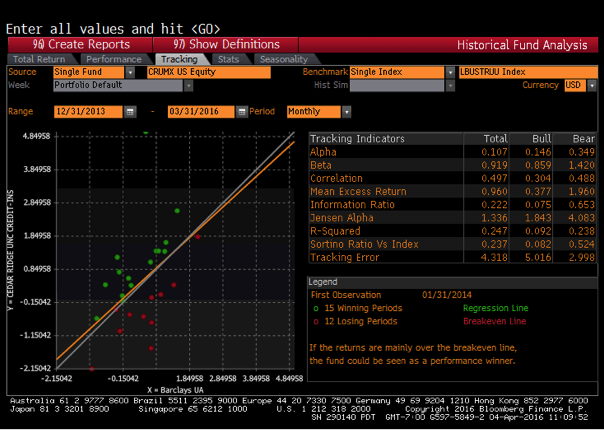Click the Show Definitions button
Image resolution: width=604 pixels, height=430 pixels.
tap(226, 44)
